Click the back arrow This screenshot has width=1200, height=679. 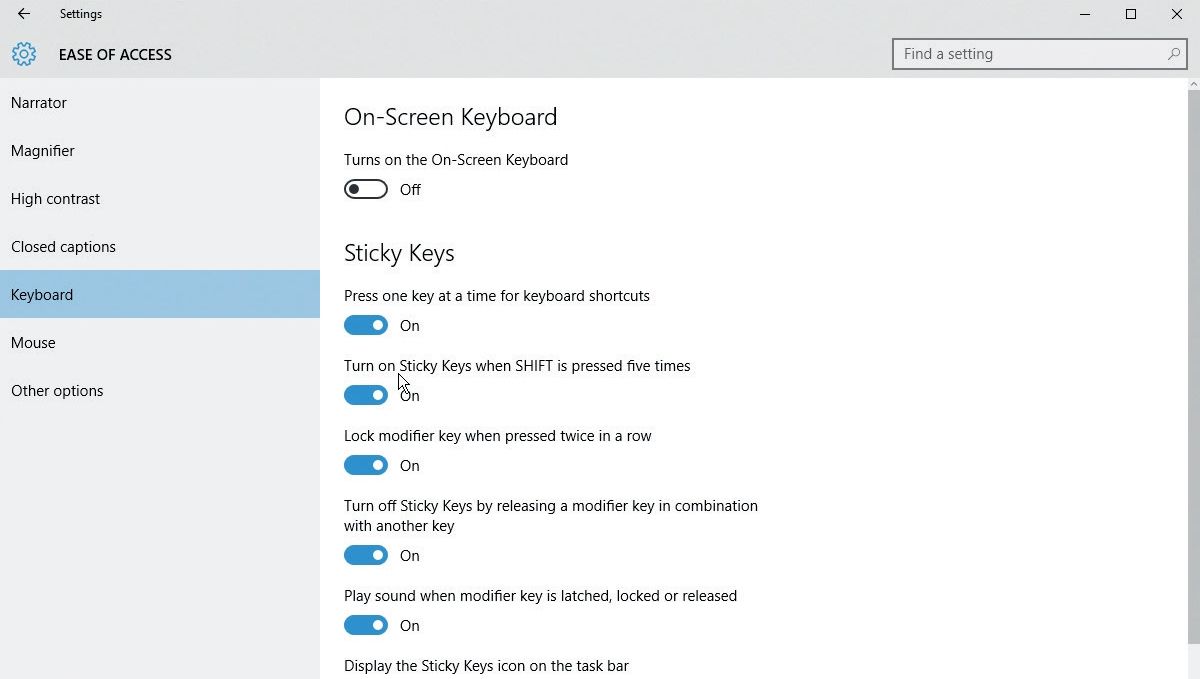pos(22,14)
